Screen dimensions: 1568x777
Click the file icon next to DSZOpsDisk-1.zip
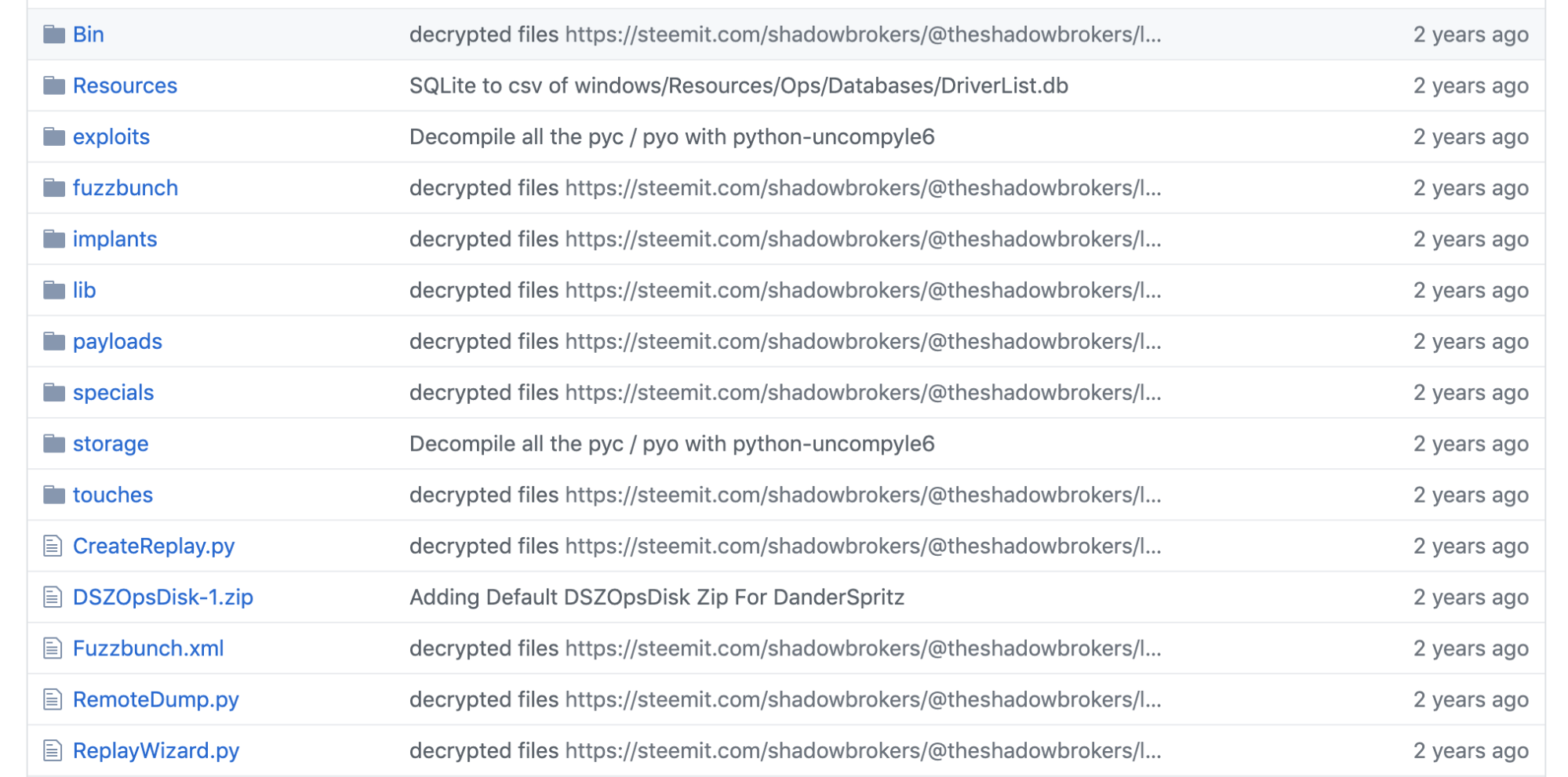(53, 597)
